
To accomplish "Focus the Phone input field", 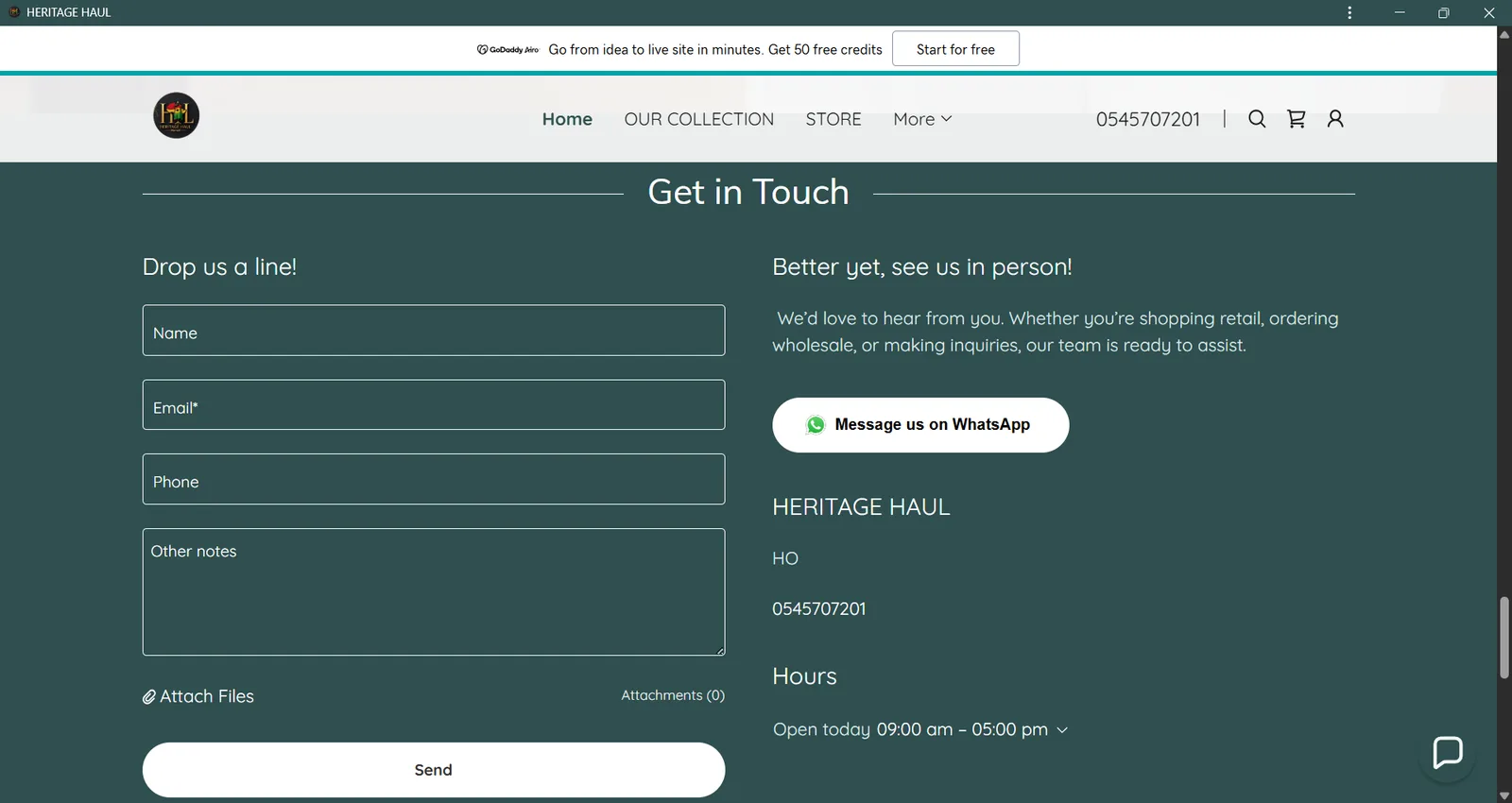I will coord(434,479).
